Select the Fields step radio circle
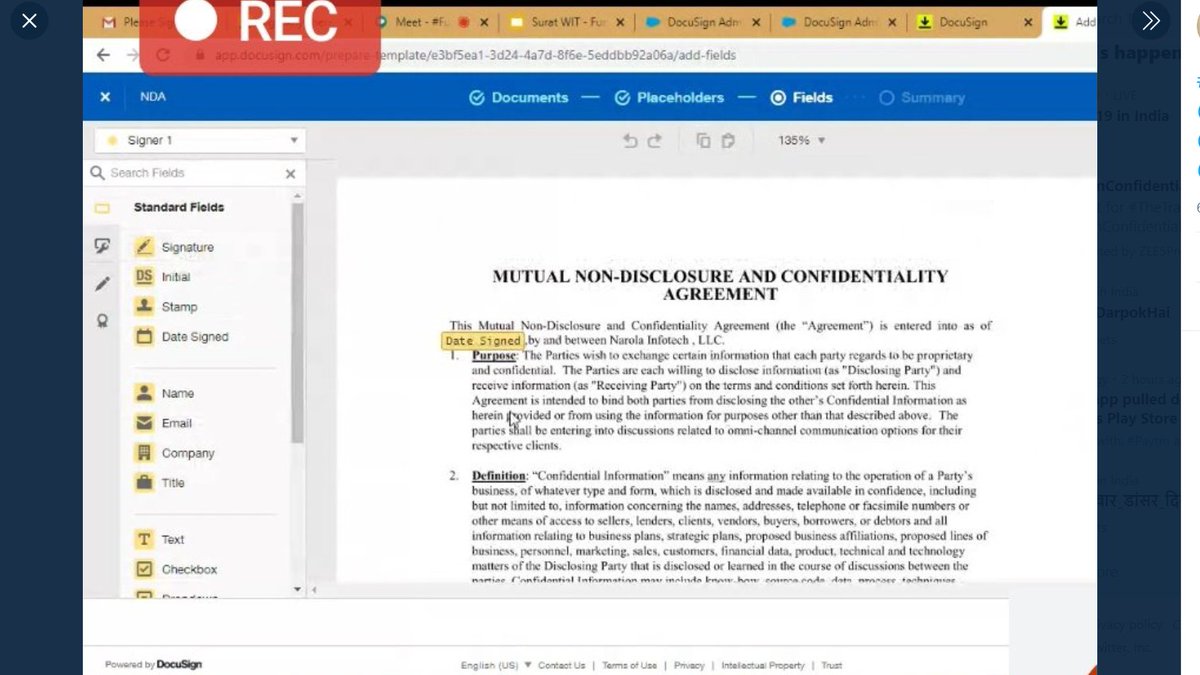Screen dimensions: 1200x675 click(778, 97)
